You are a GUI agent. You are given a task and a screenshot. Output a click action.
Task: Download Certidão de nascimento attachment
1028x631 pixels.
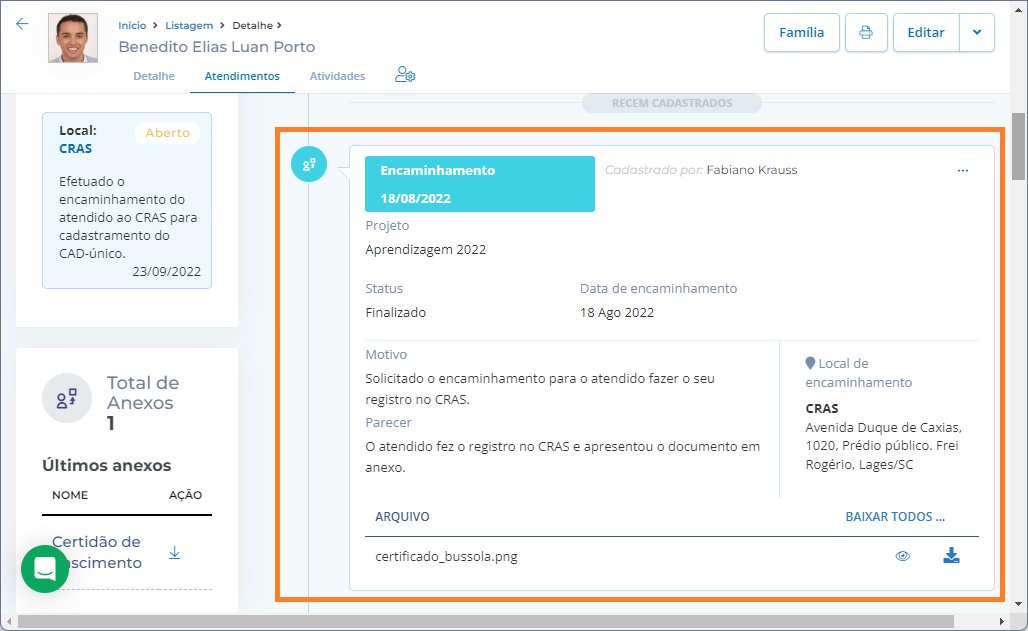[174, 553]
